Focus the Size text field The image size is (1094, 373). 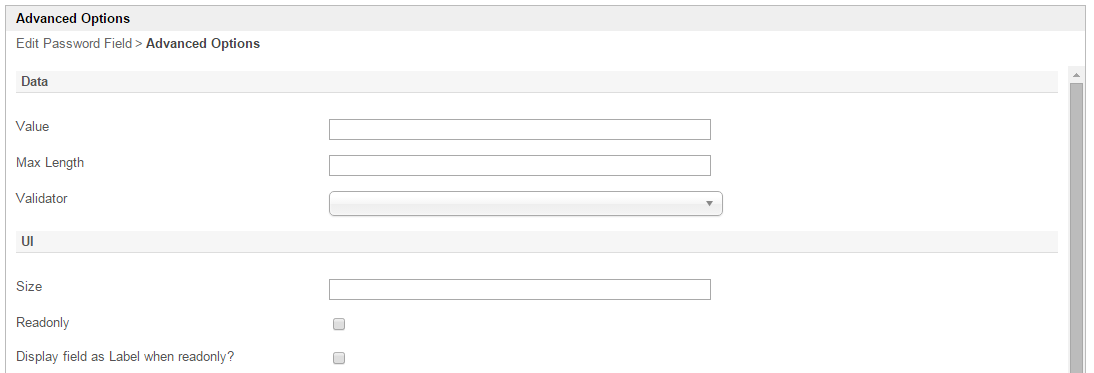click(x=520, y=289)
